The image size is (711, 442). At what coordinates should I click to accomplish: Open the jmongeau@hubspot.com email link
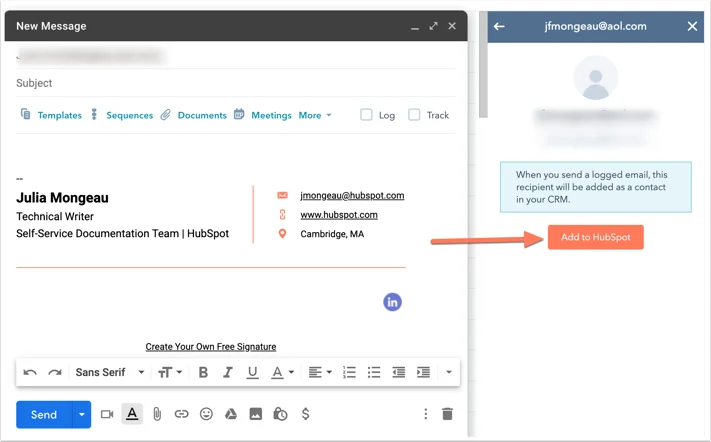click(x=352, y=195)
